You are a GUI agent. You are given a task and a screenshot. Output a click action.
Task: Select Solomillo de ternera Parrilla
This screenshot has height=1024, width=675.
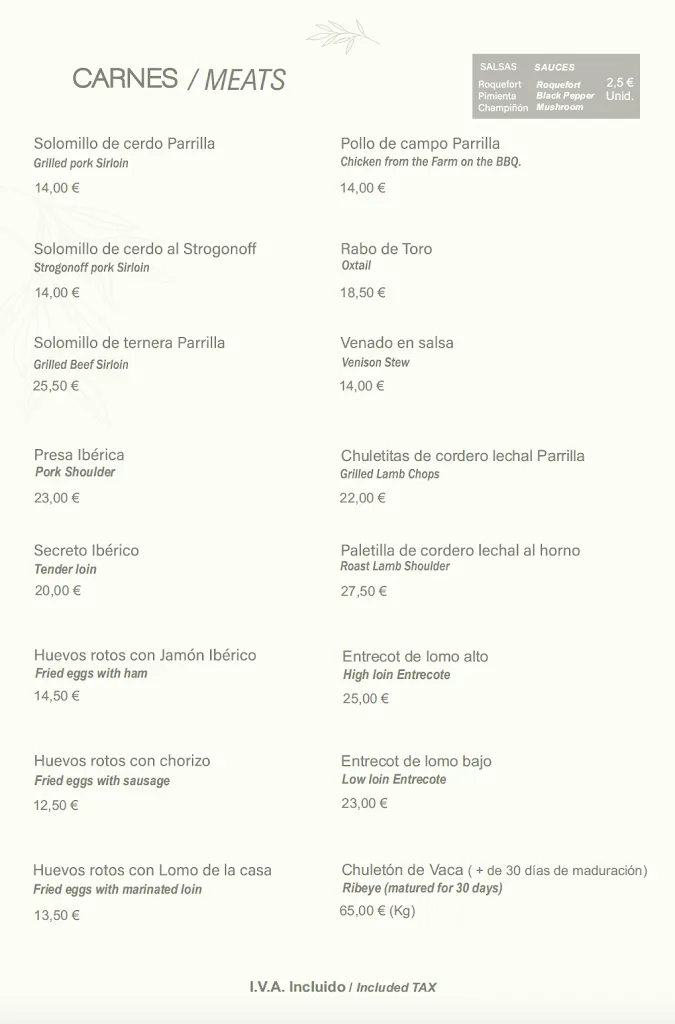(x=129, y=342)
